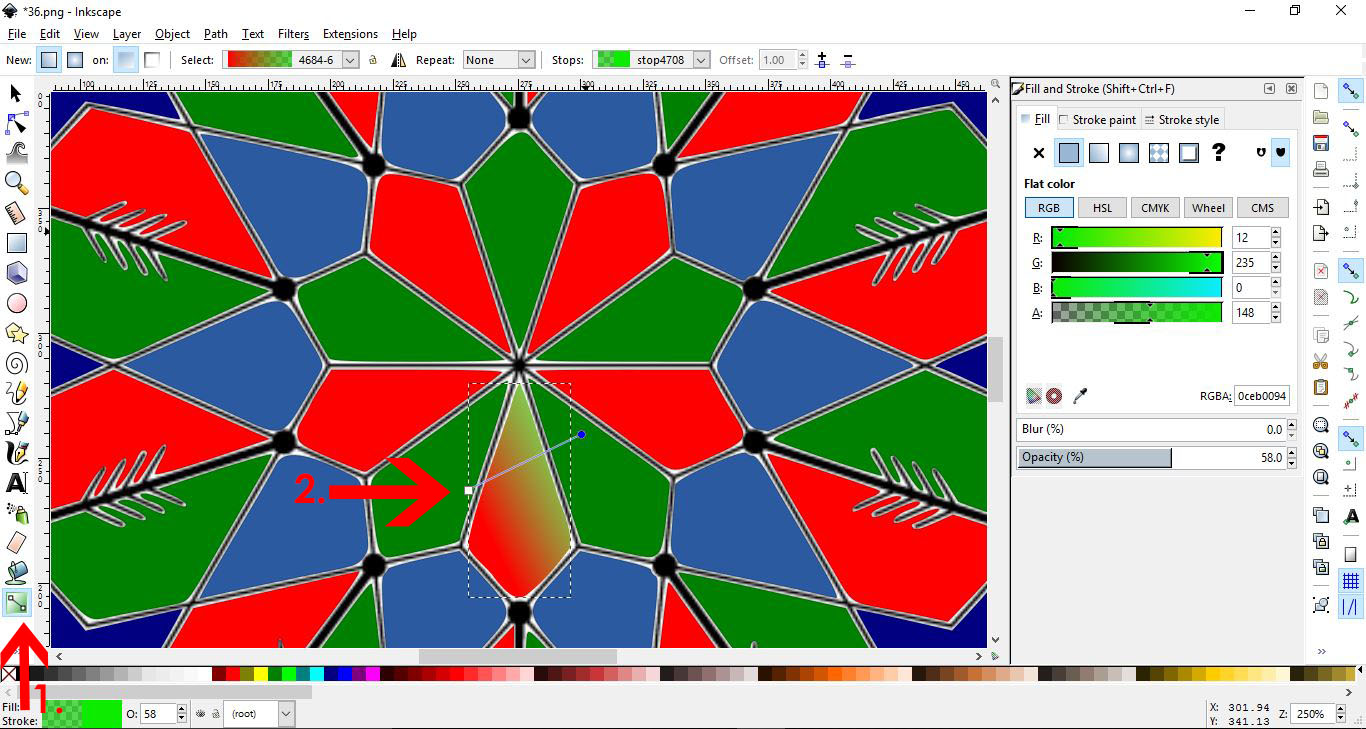
Task: Reverse the gradient direction icon
Action: 398,60
